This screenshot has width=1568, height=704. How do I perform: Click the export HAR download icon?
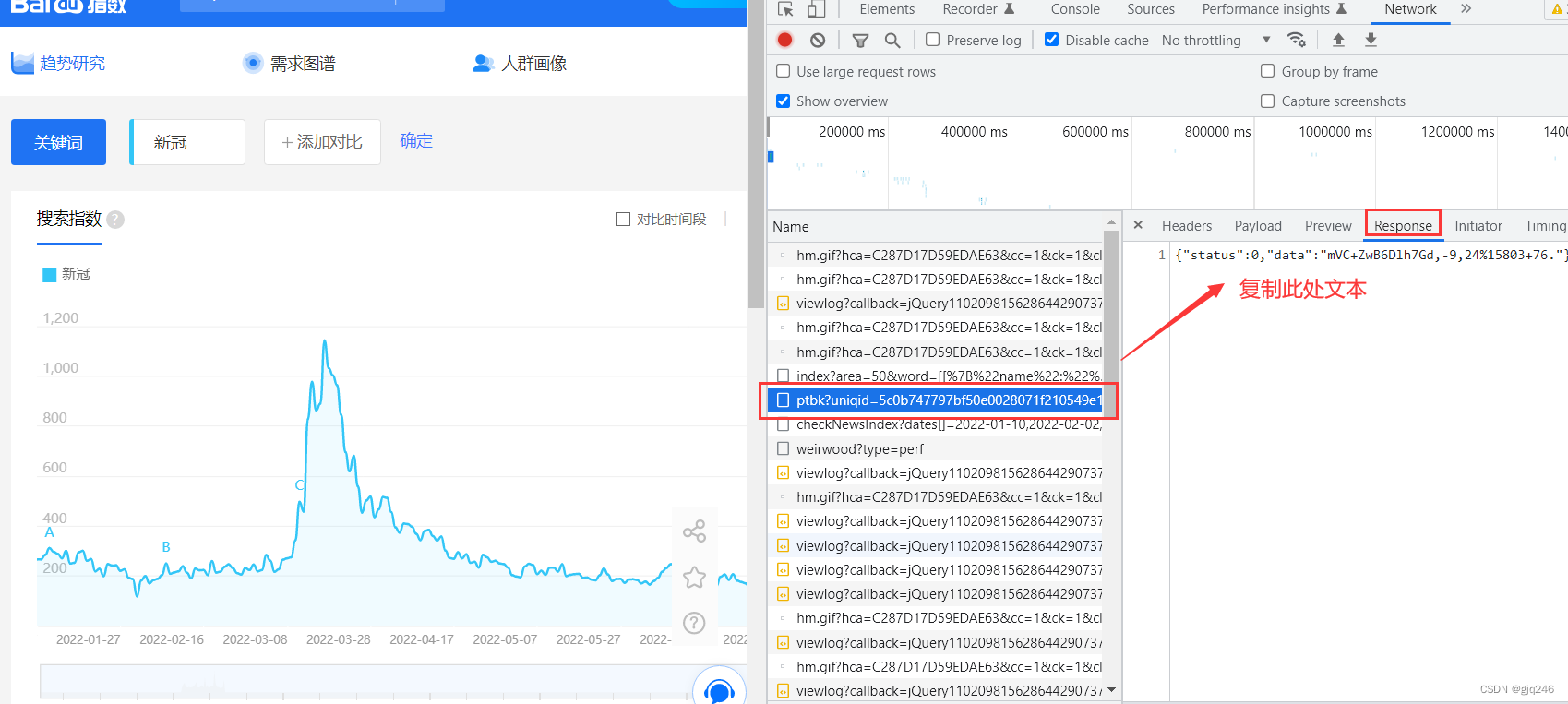coord(1371,40)
